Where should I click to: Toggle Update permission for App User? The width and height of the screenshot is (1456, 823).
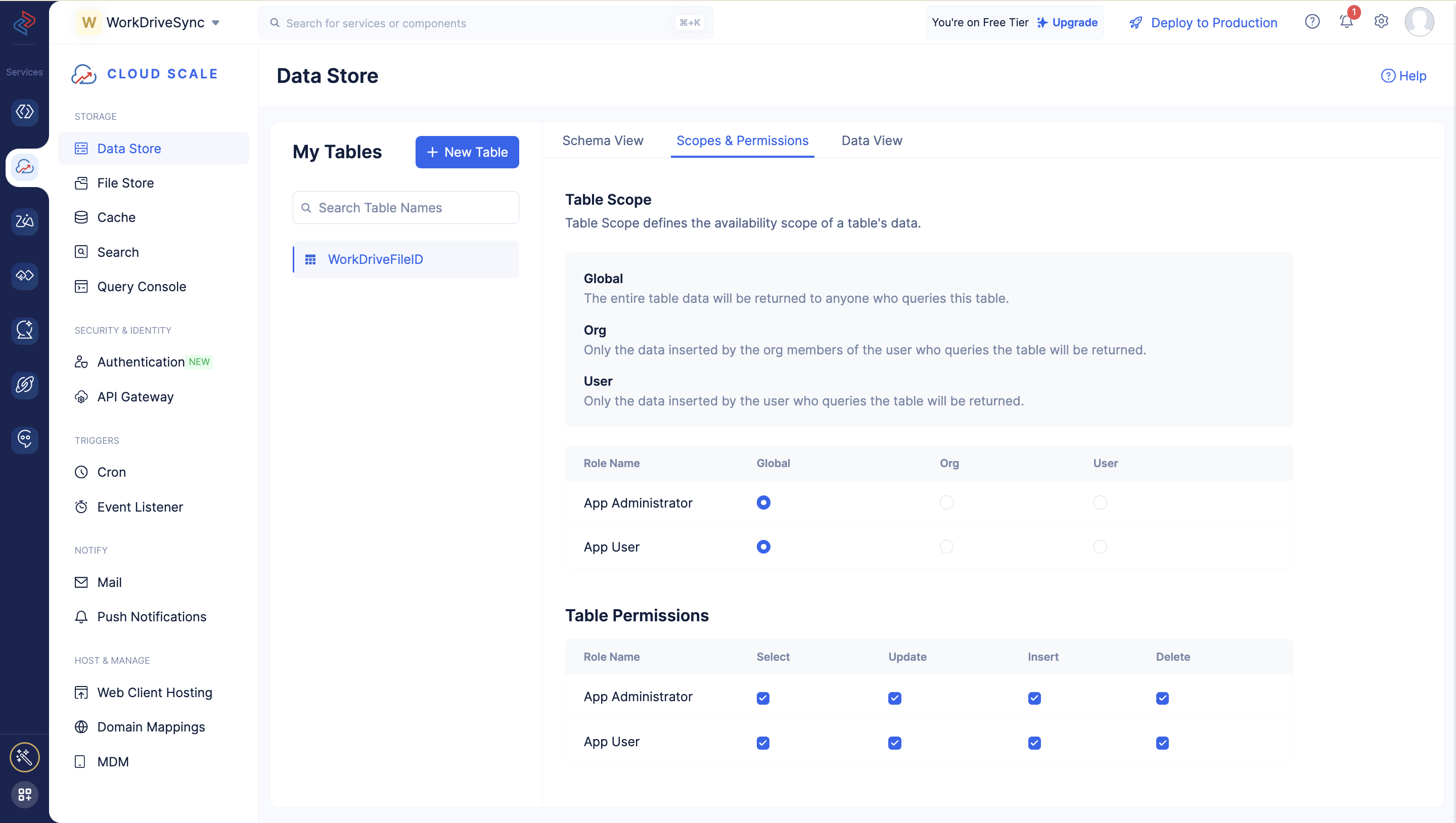(x=895, y=743)
